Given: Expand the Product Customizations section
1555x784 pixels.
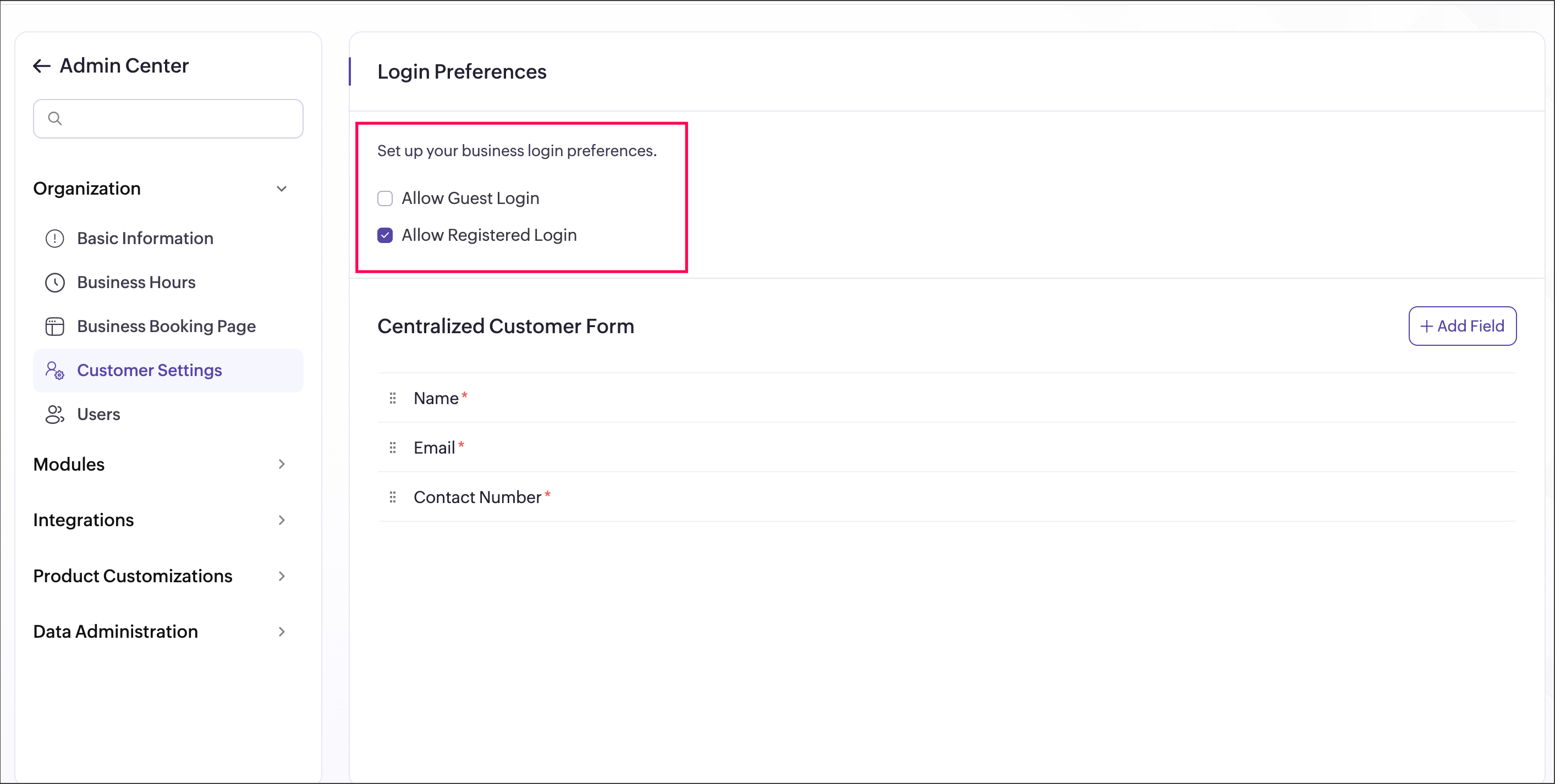Looking at the screenshot, I should click(x=281, y=576).
